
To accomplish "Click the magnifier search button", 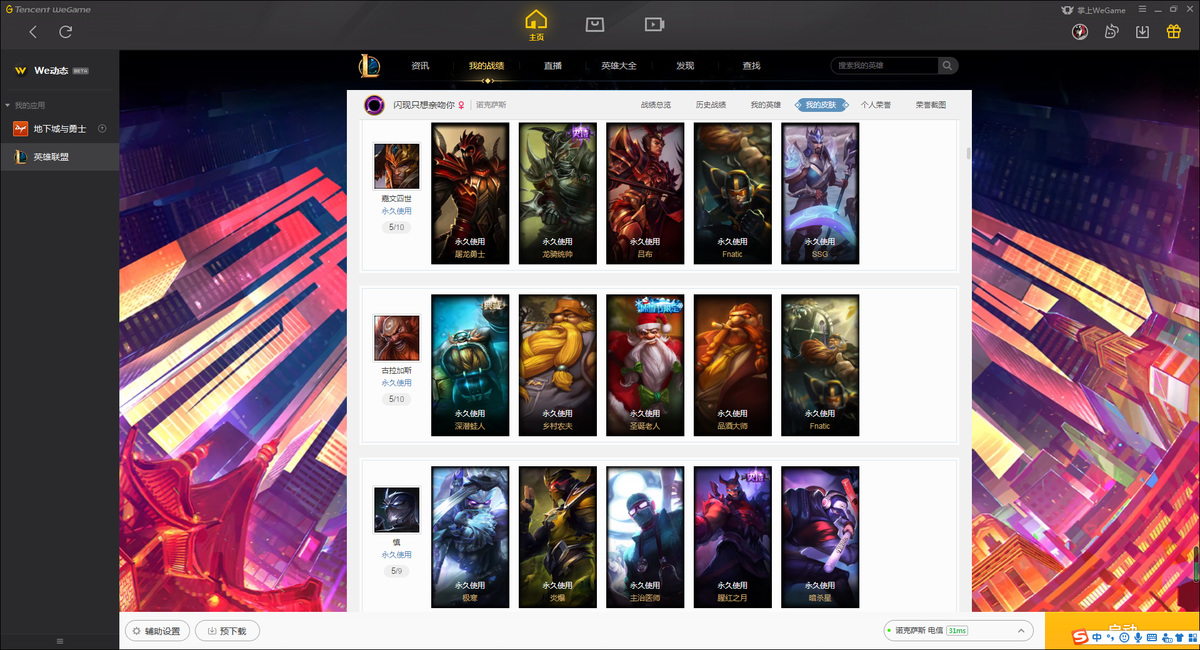I will point(947,66).
